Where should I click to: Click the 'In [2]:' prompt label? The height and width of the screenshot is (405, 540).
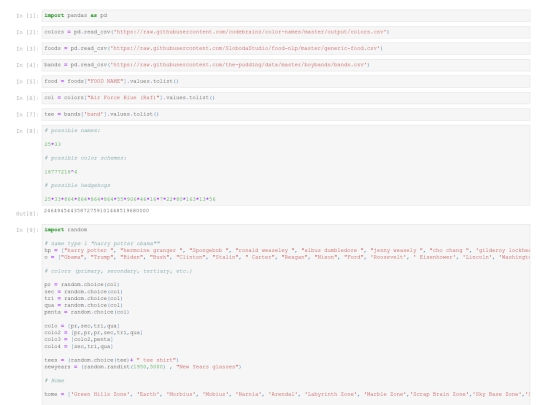27,32
